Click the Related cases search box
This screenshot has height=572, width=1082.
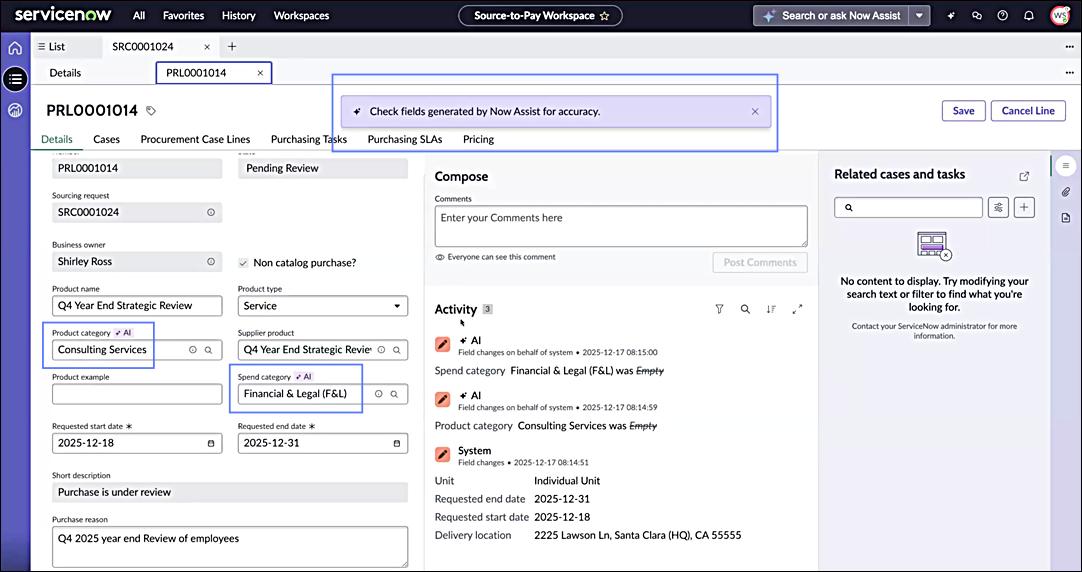pyautogui.click(x=908, y=207)
